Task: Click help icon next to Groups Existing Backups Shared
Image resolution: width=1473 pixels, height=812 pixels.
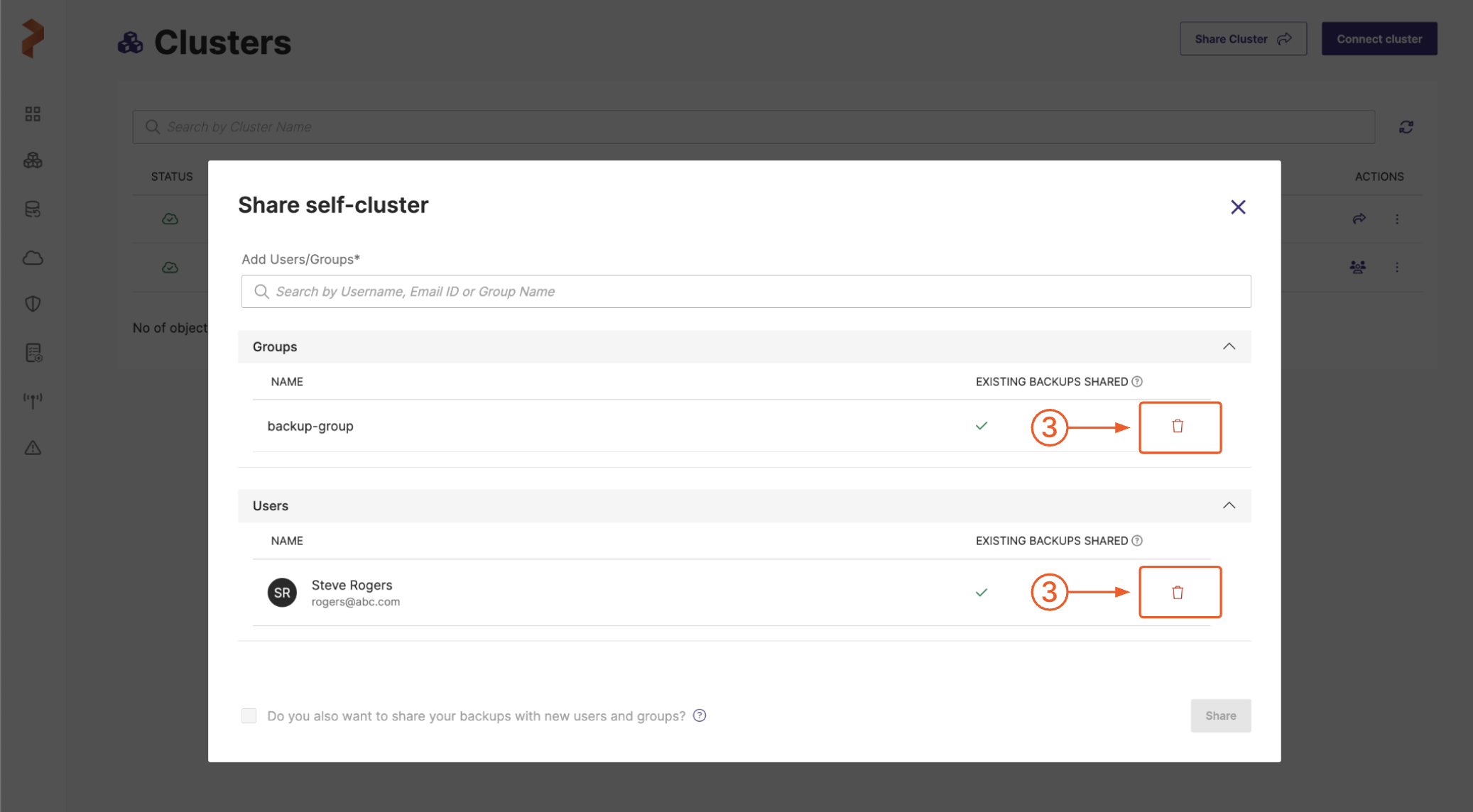Action: point(1137,382)
